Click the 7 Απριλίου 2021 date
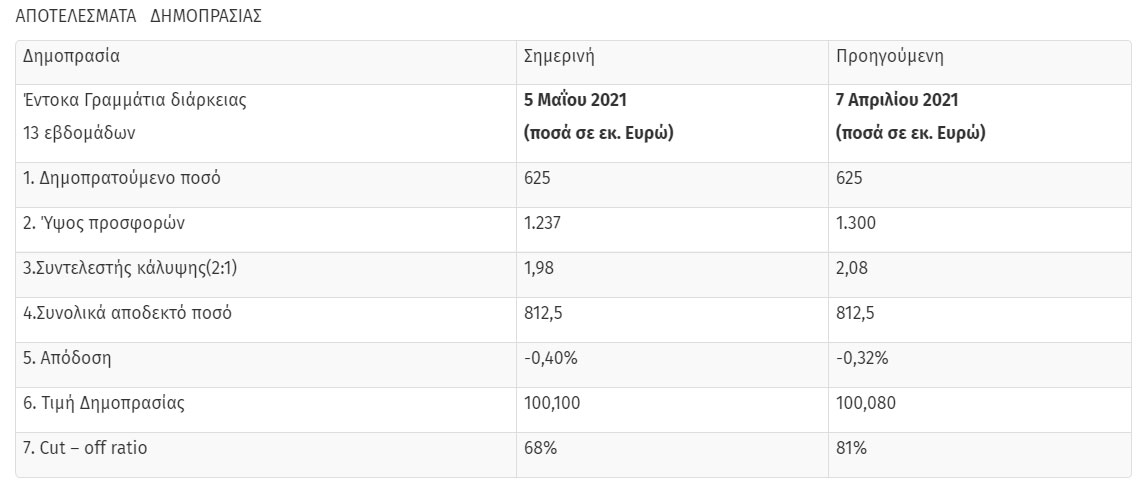 tap(897, 100)
